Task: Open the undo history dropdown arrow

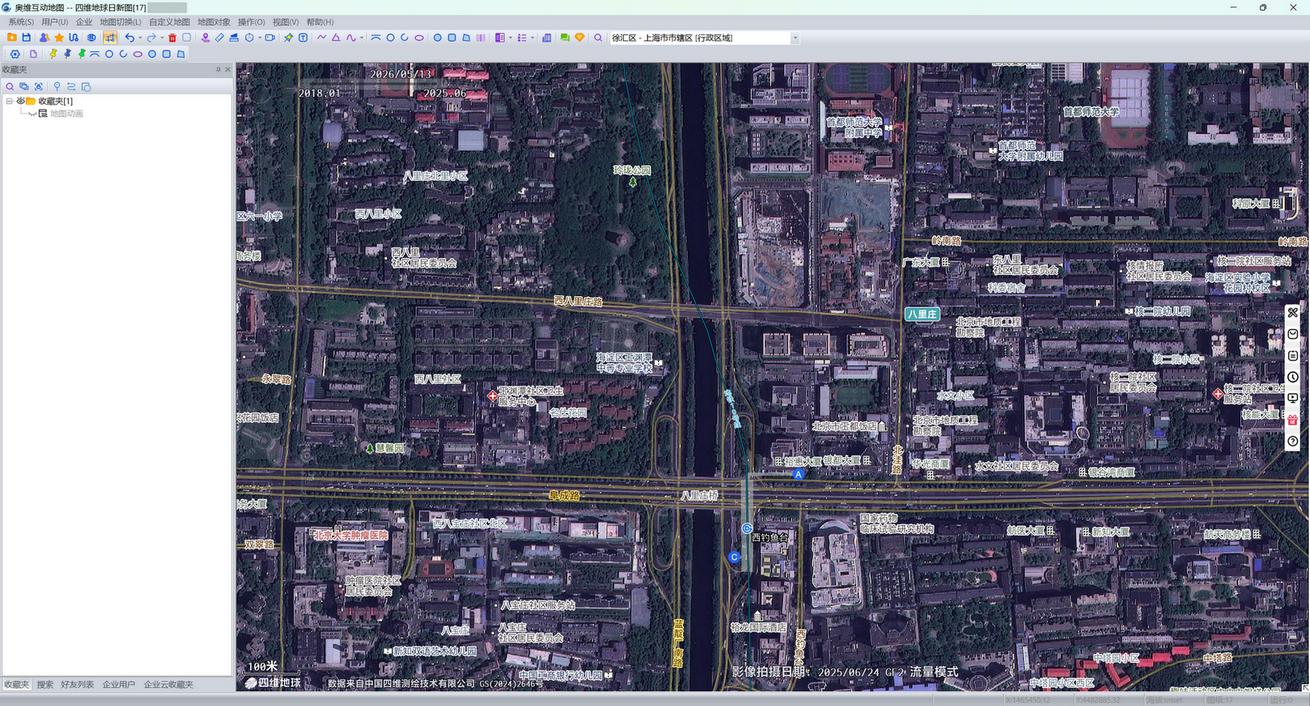Action: 140,38
